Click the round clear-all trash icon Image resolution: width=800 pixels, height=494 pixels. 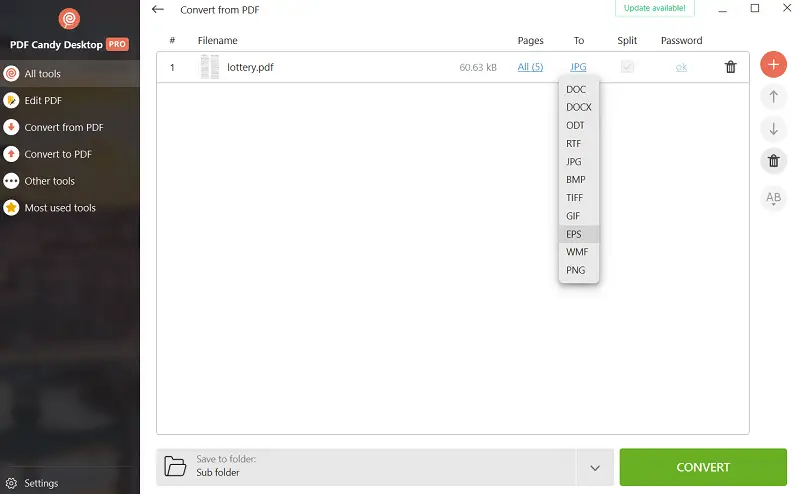[x=773, y=161]
